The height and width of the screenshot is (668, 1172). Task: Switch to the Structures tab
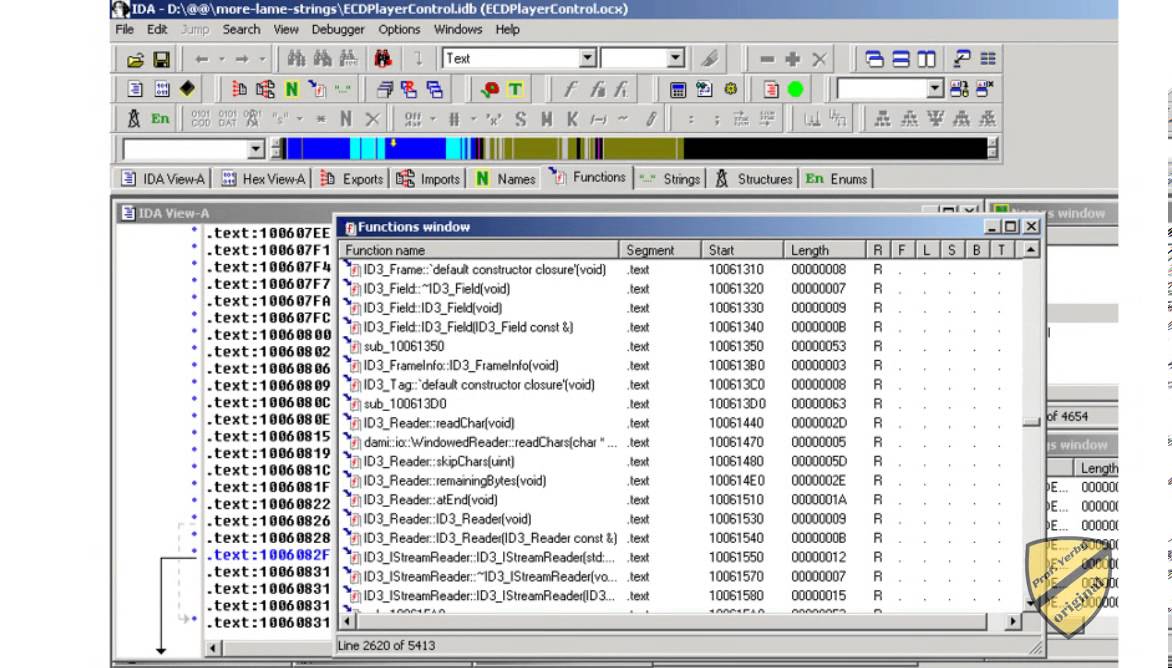753,179
